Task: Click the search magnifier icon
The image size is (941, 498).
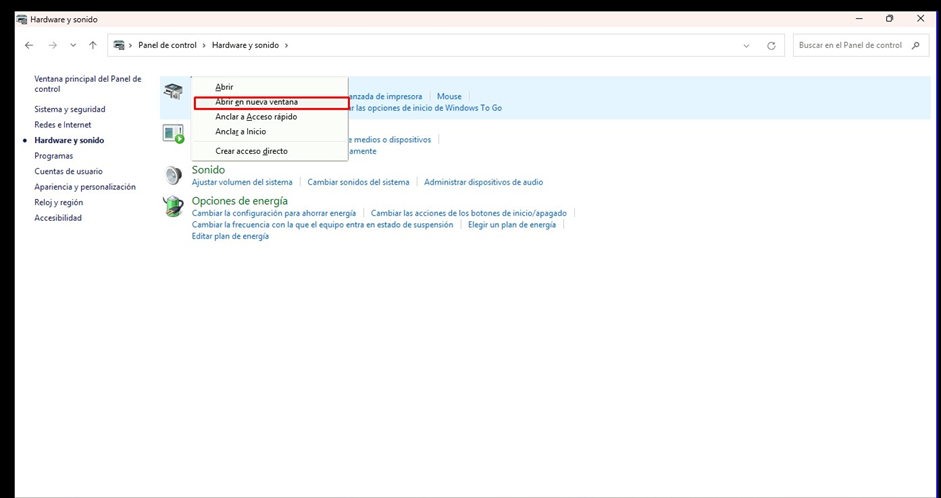Action: click(916, 45)
